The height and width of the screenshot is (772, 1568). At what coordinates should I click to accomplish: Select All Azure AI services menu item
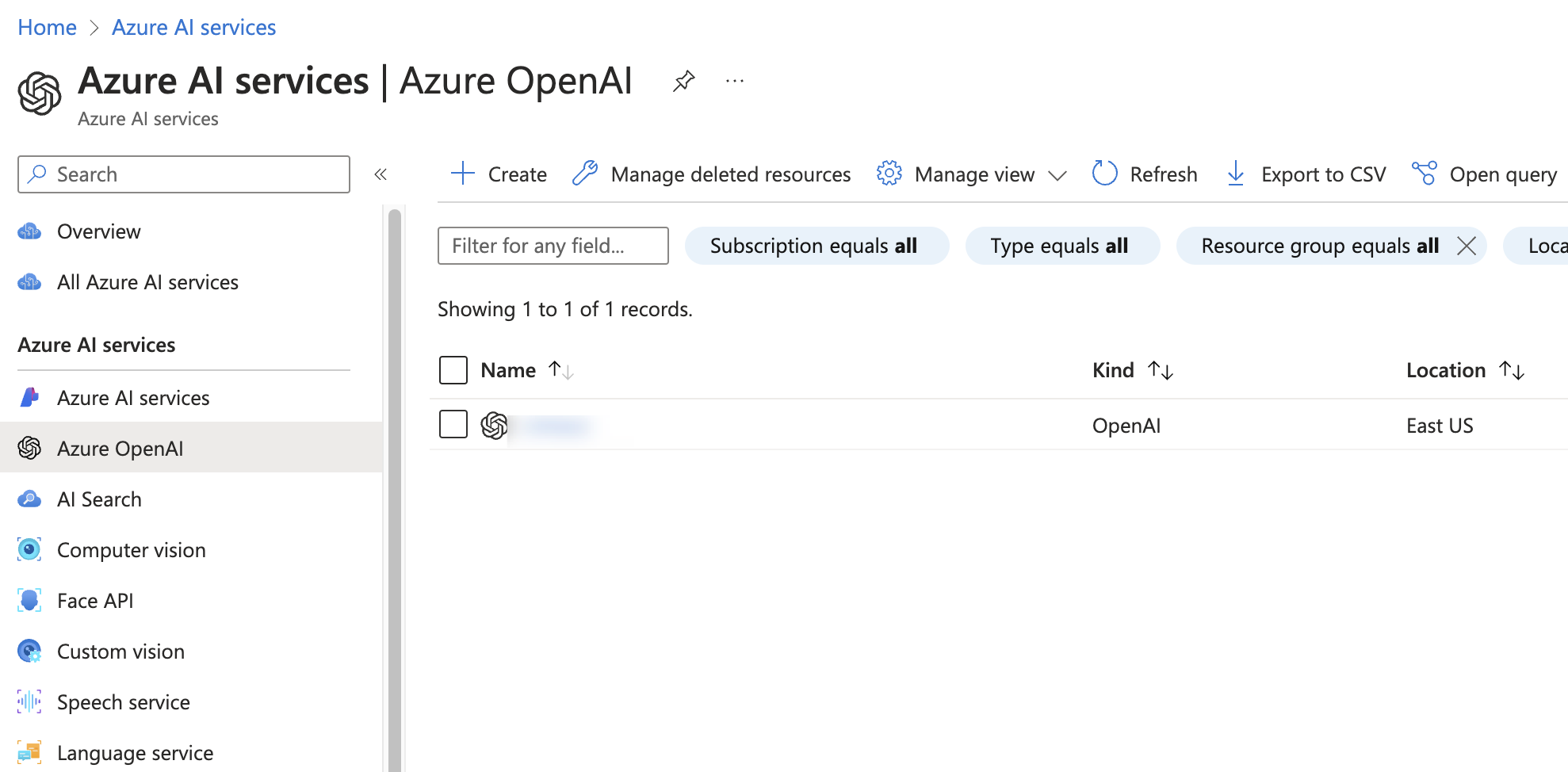pyautogui.click(x=147, y=282)
